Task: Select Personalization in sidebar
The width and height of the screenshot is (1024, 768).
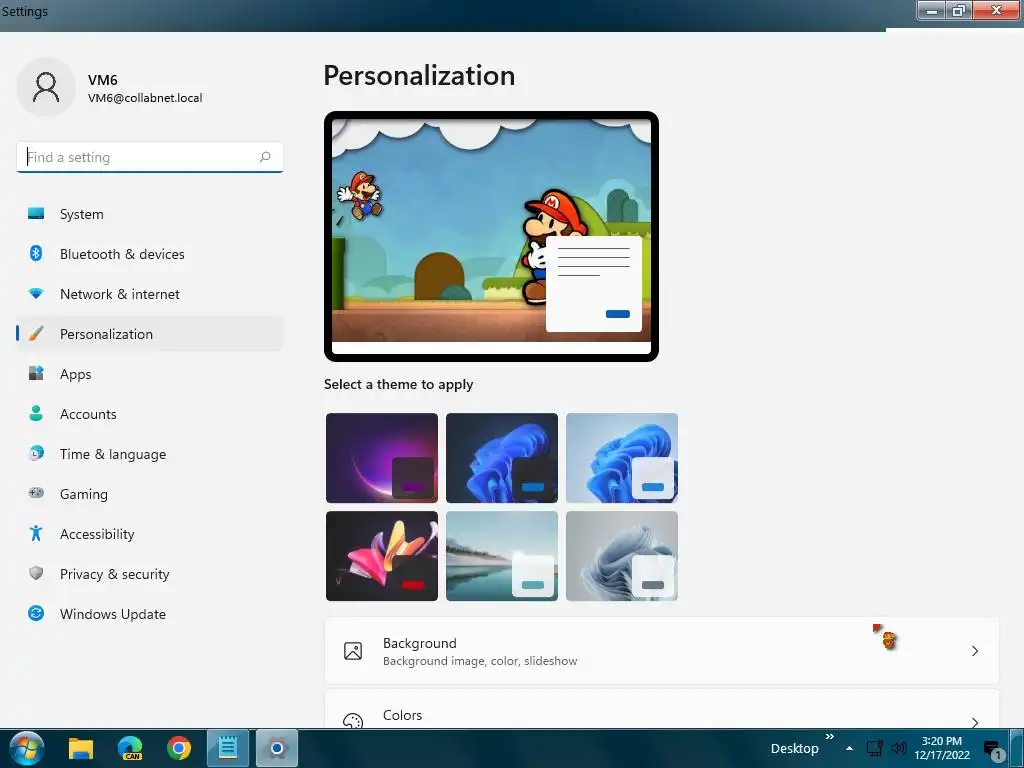Action: click(150, 334)
